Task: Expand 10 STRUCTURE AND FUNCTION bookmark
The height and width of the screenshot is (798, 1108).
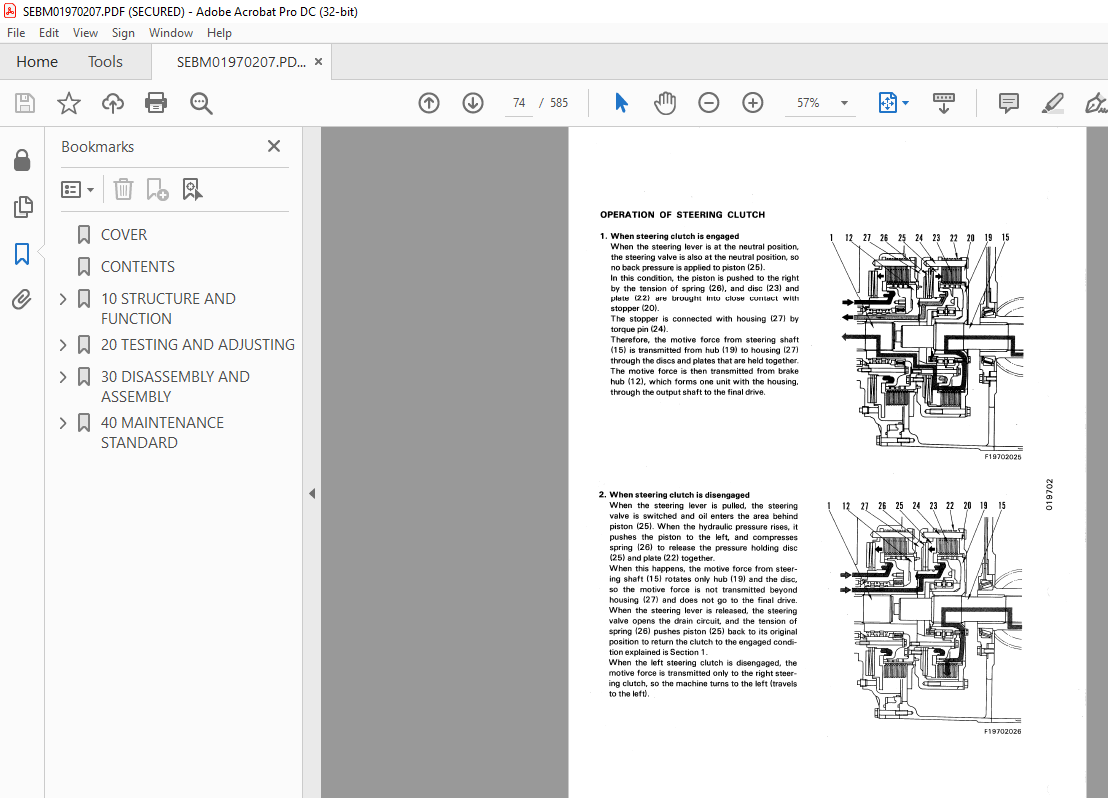Action: [x=63, y=299]
